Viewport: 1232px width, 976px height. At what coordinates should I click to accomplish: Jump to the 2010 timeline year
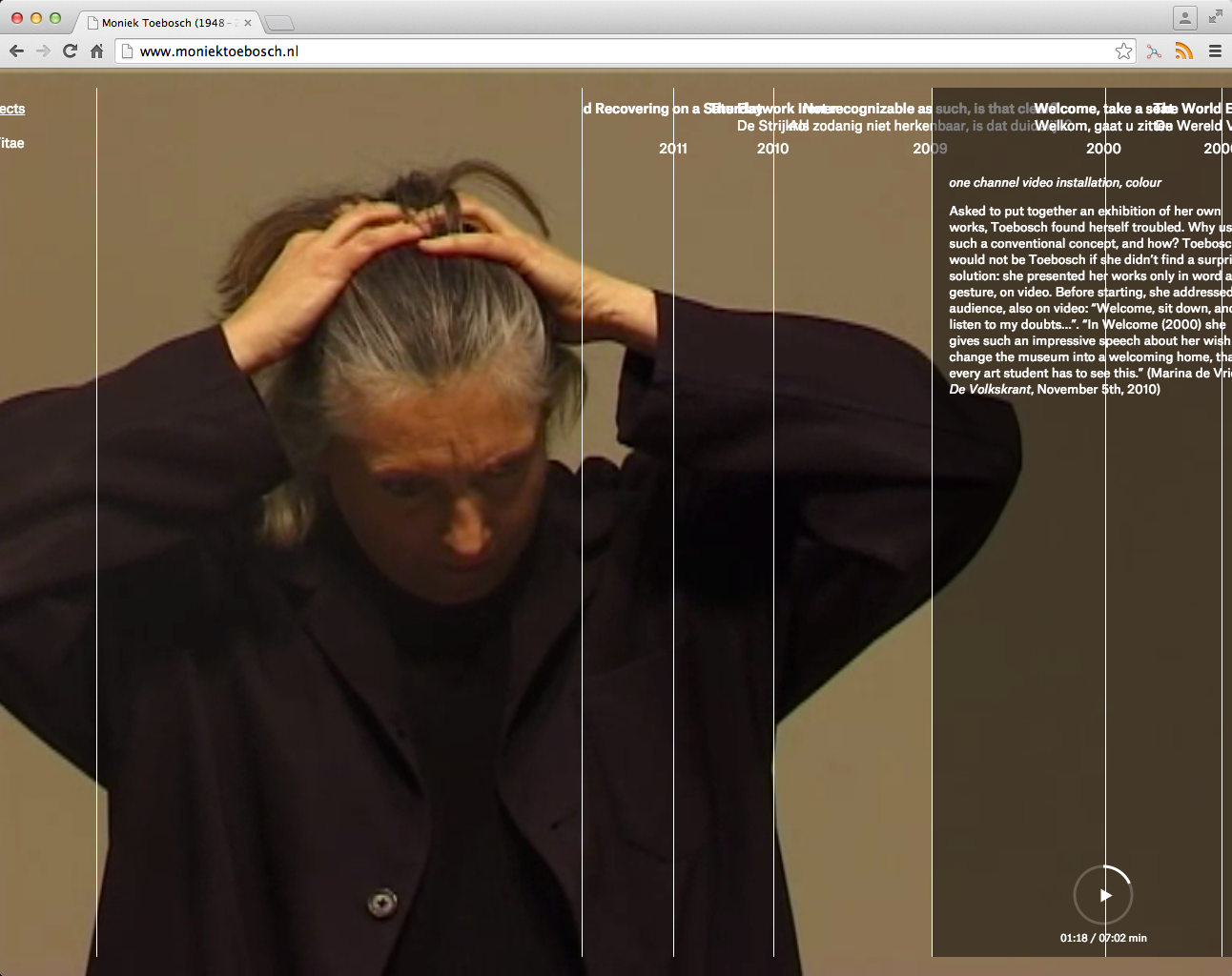click(x=772, y=149)
